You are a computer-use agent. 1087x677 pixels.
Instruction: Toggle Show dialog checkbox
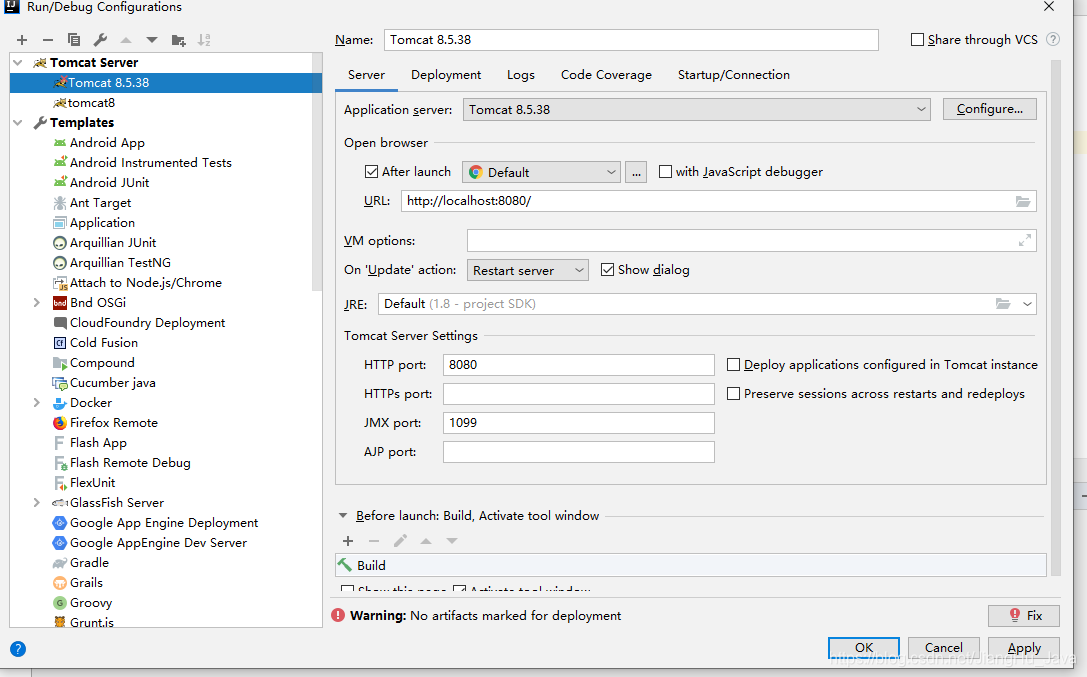point(607,270)
